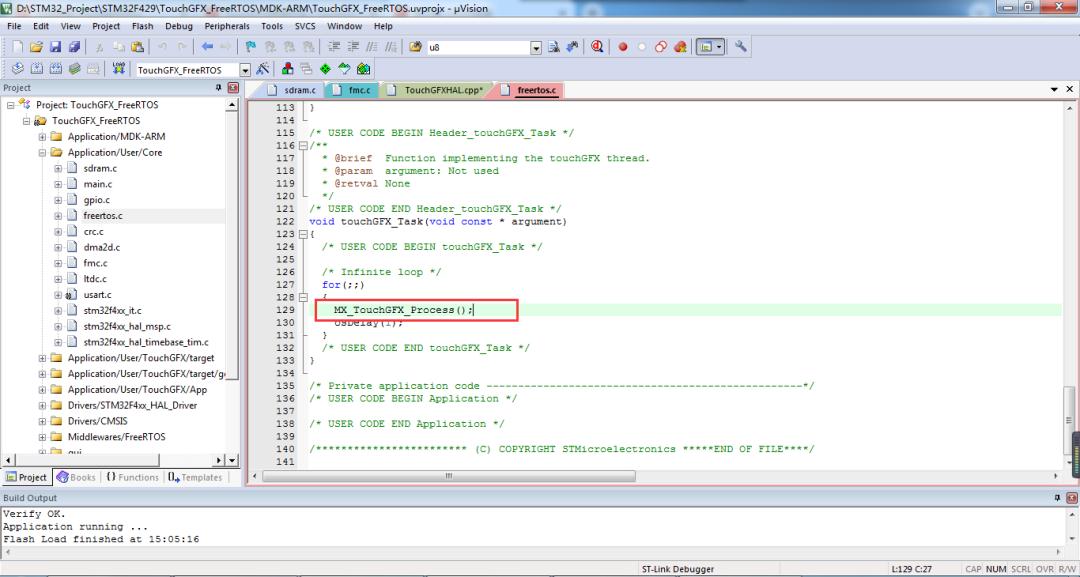
Task: Collapse the Application/User/Core folder
Action: (43, 152)
